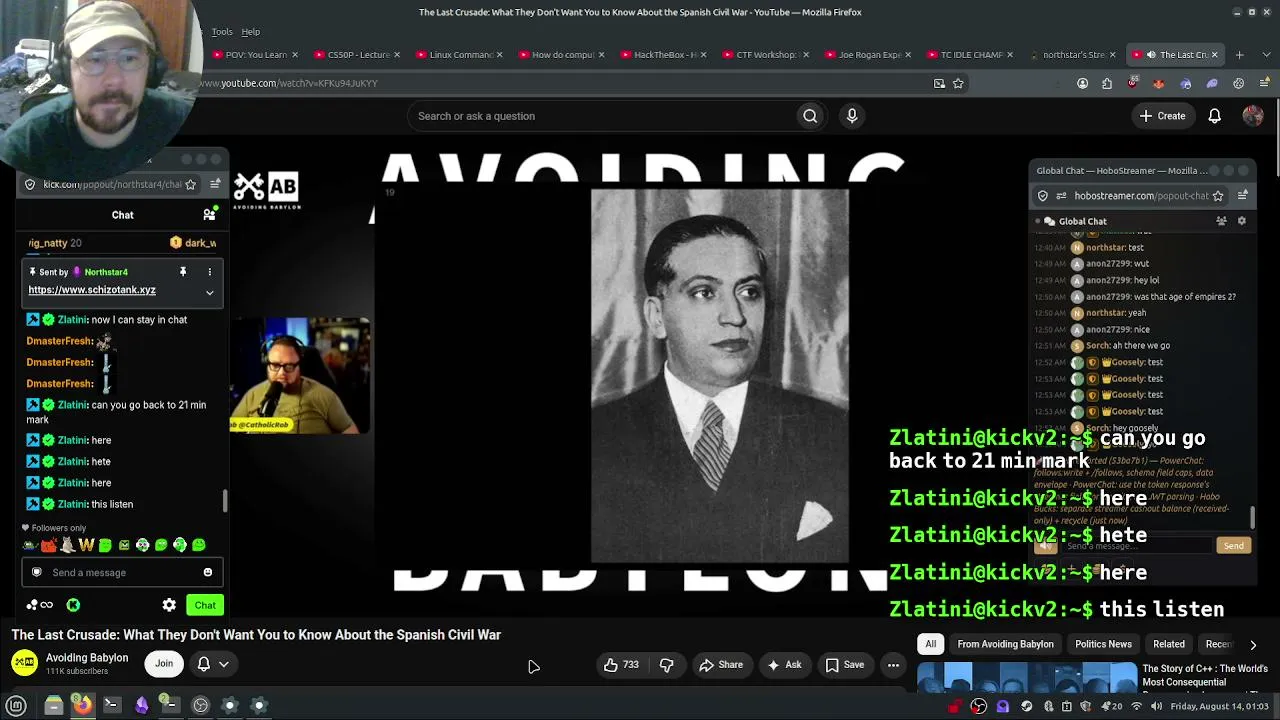Bookmark the hobostreamer.com popout page star
Viewport: 1280px width, 720px height.
1218,196
